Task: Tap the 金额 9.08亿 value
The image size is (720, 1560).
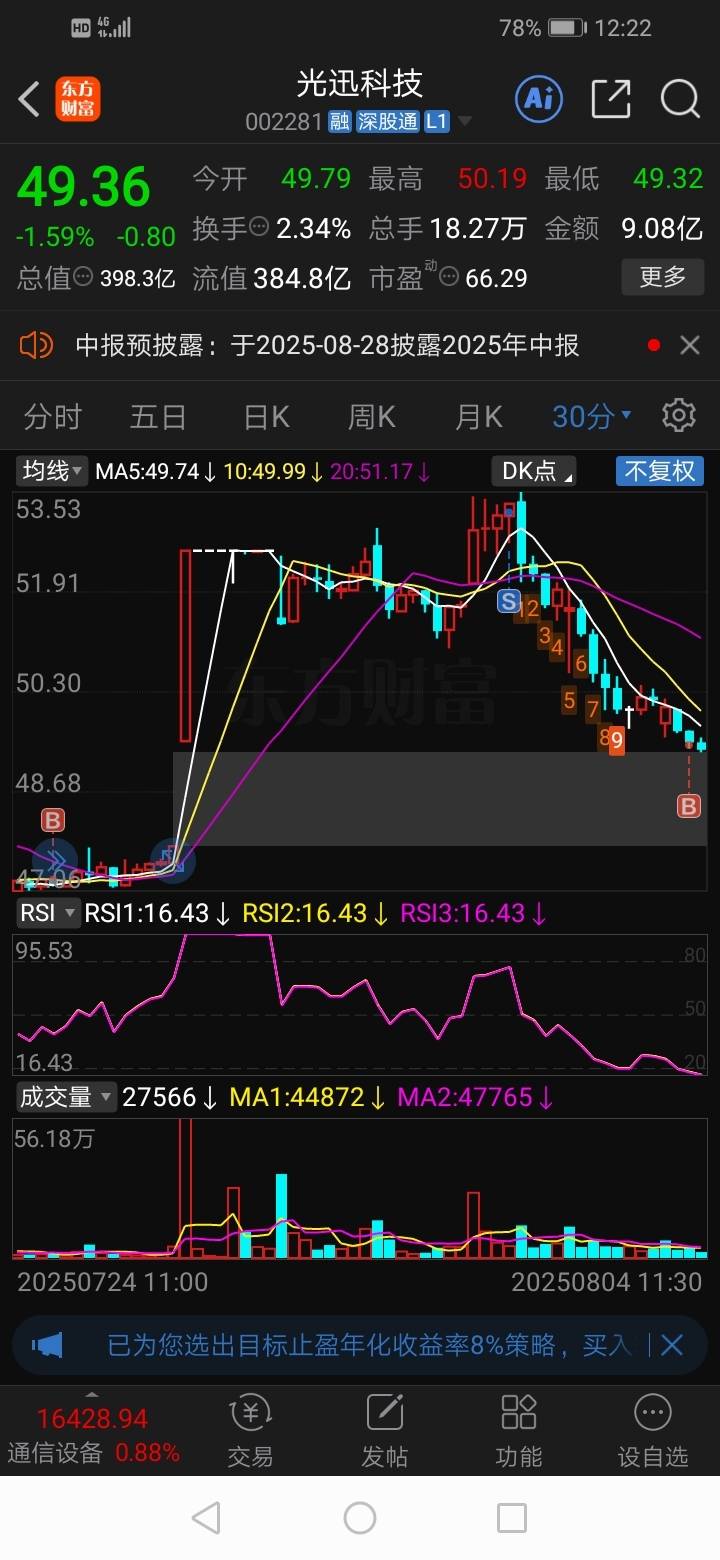Action: point(662,229)
